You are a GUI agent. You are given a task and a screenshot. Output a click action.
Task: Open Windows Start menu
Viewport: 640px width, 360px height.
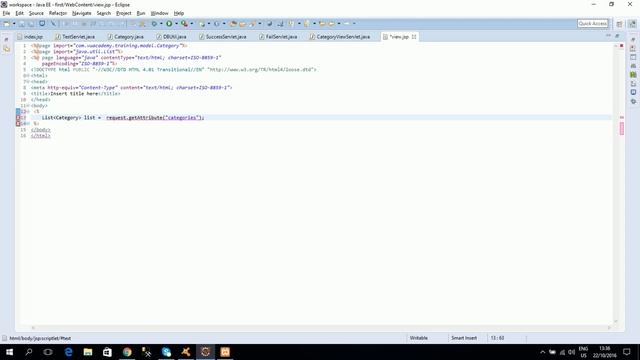pos(9,352)
